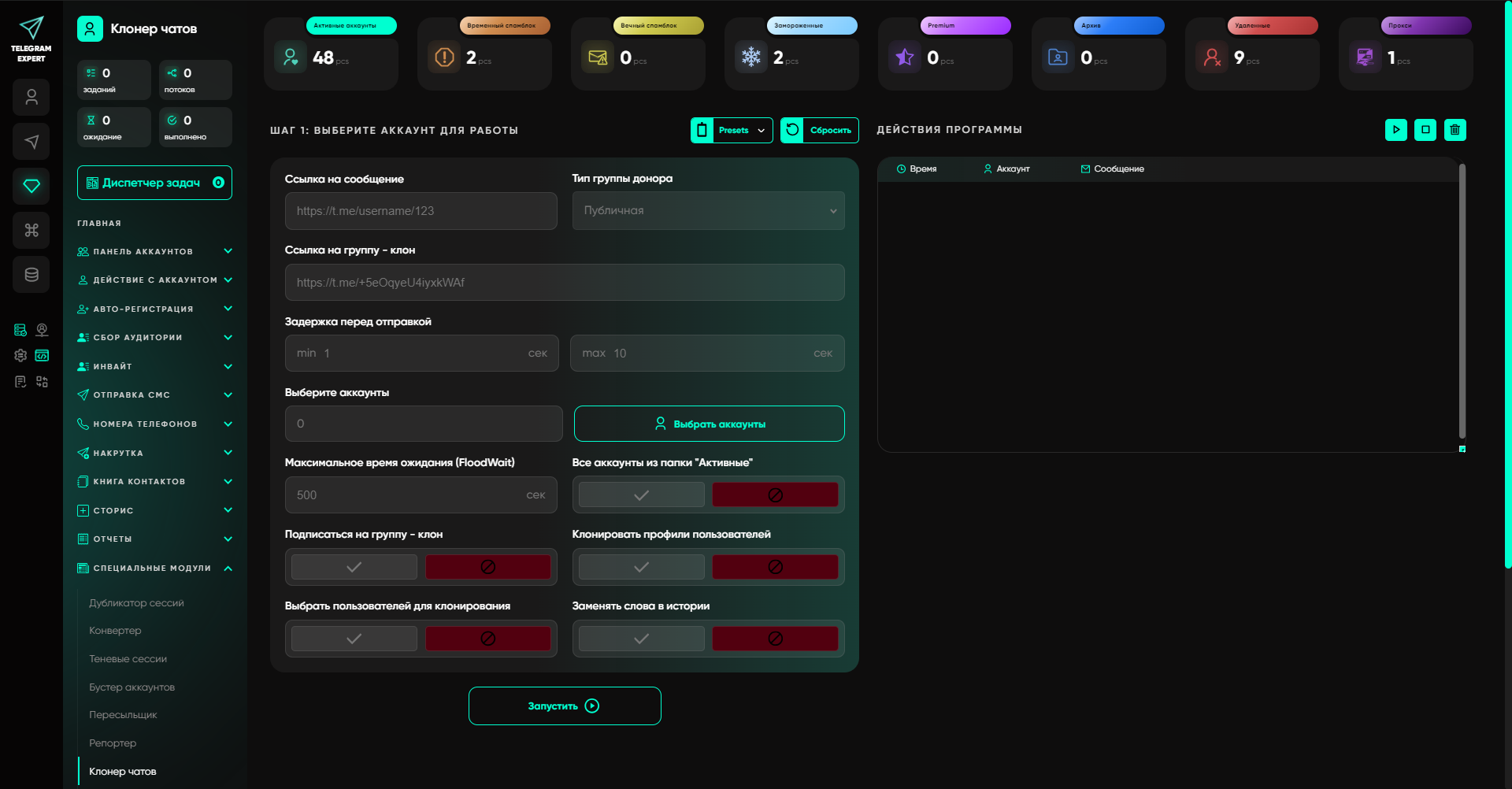Select Дубликатор сессий from submenu

pos(136,603)
